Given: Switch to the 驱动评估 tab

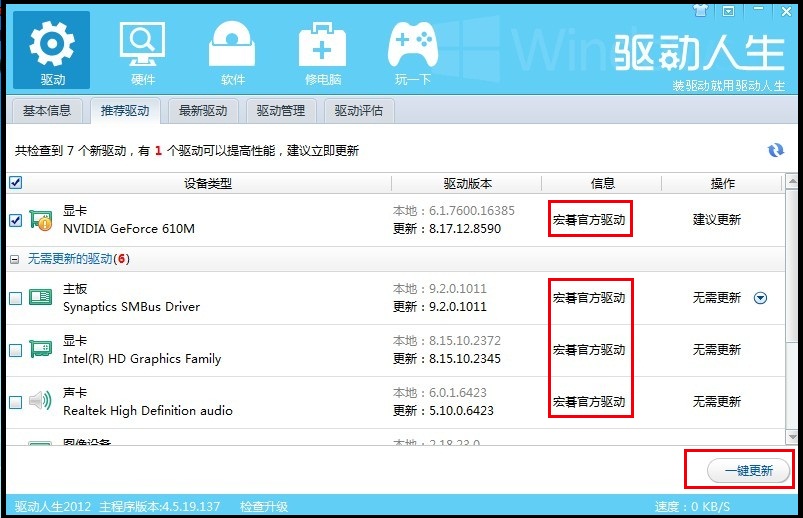Looking at the screenshot, I should [x=358, y=111].
